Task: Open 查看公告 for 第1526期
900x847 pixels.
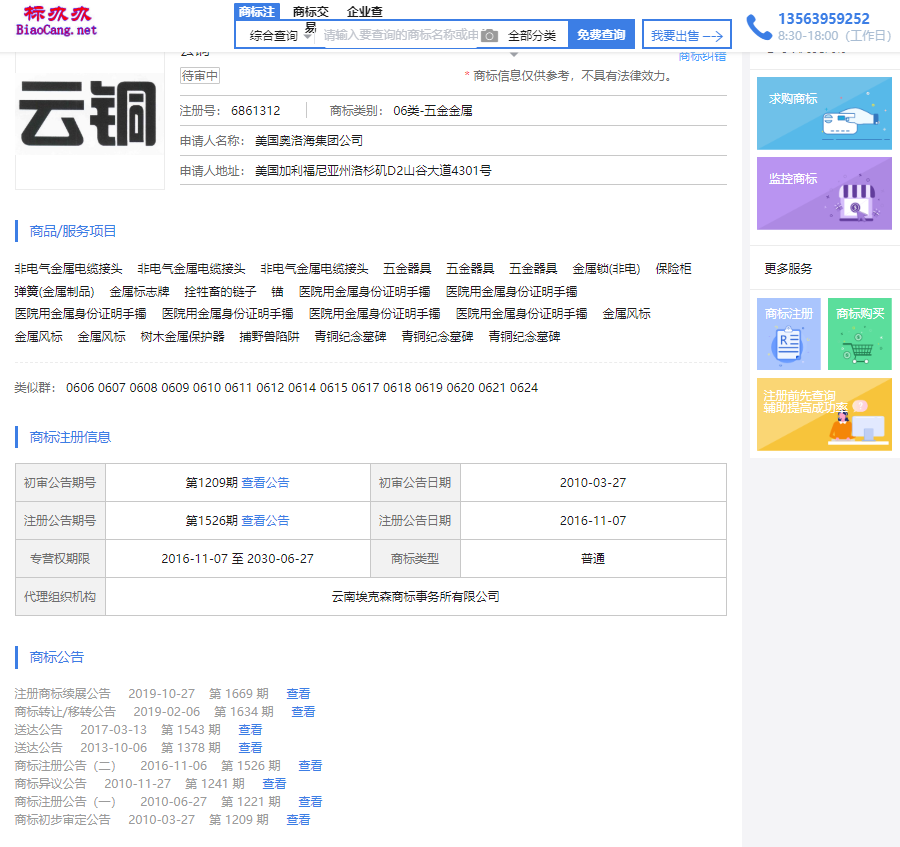Action: [265, 520]
